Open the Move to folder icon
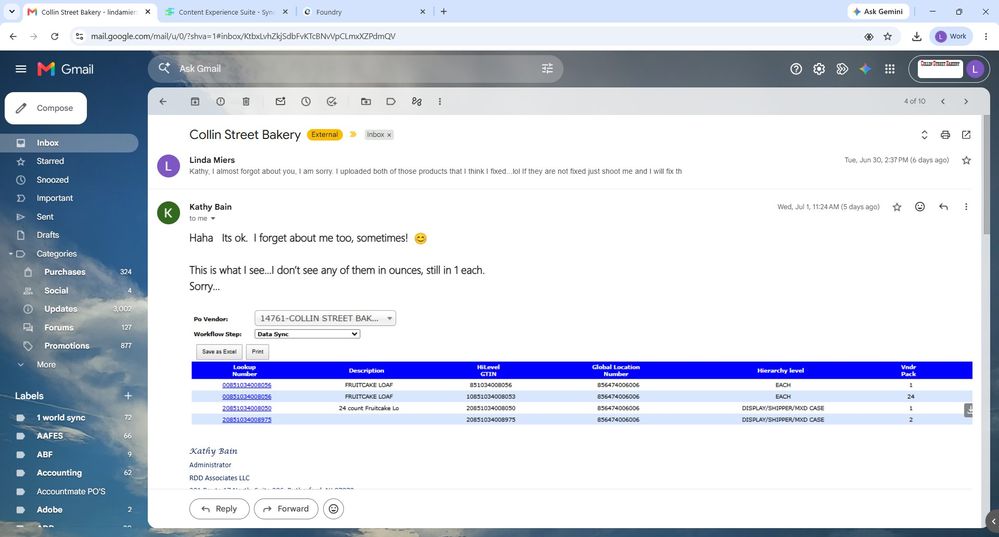 [x=366, y=101]
